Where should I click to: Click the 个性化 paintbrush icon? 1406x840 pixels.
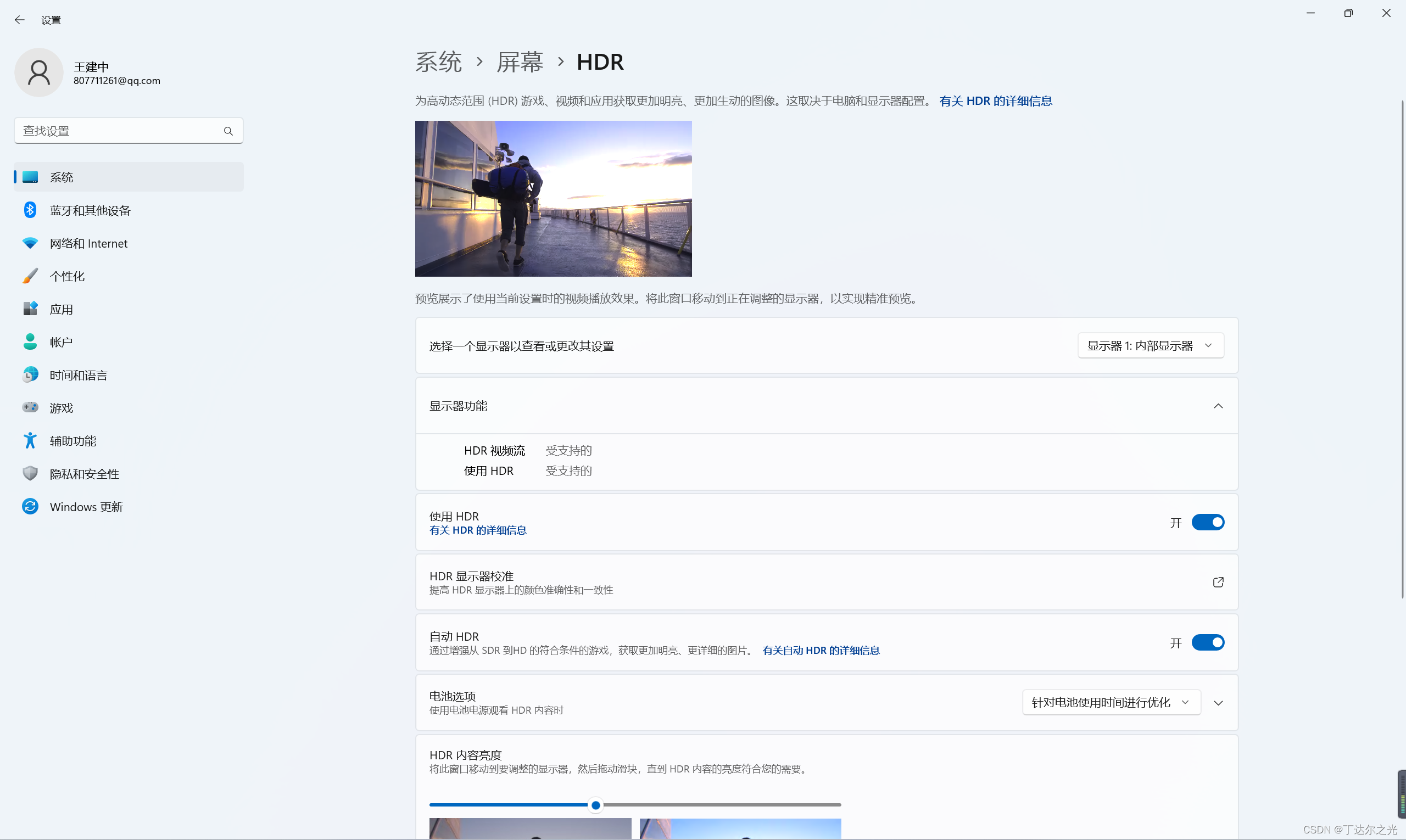pos(30,276)
